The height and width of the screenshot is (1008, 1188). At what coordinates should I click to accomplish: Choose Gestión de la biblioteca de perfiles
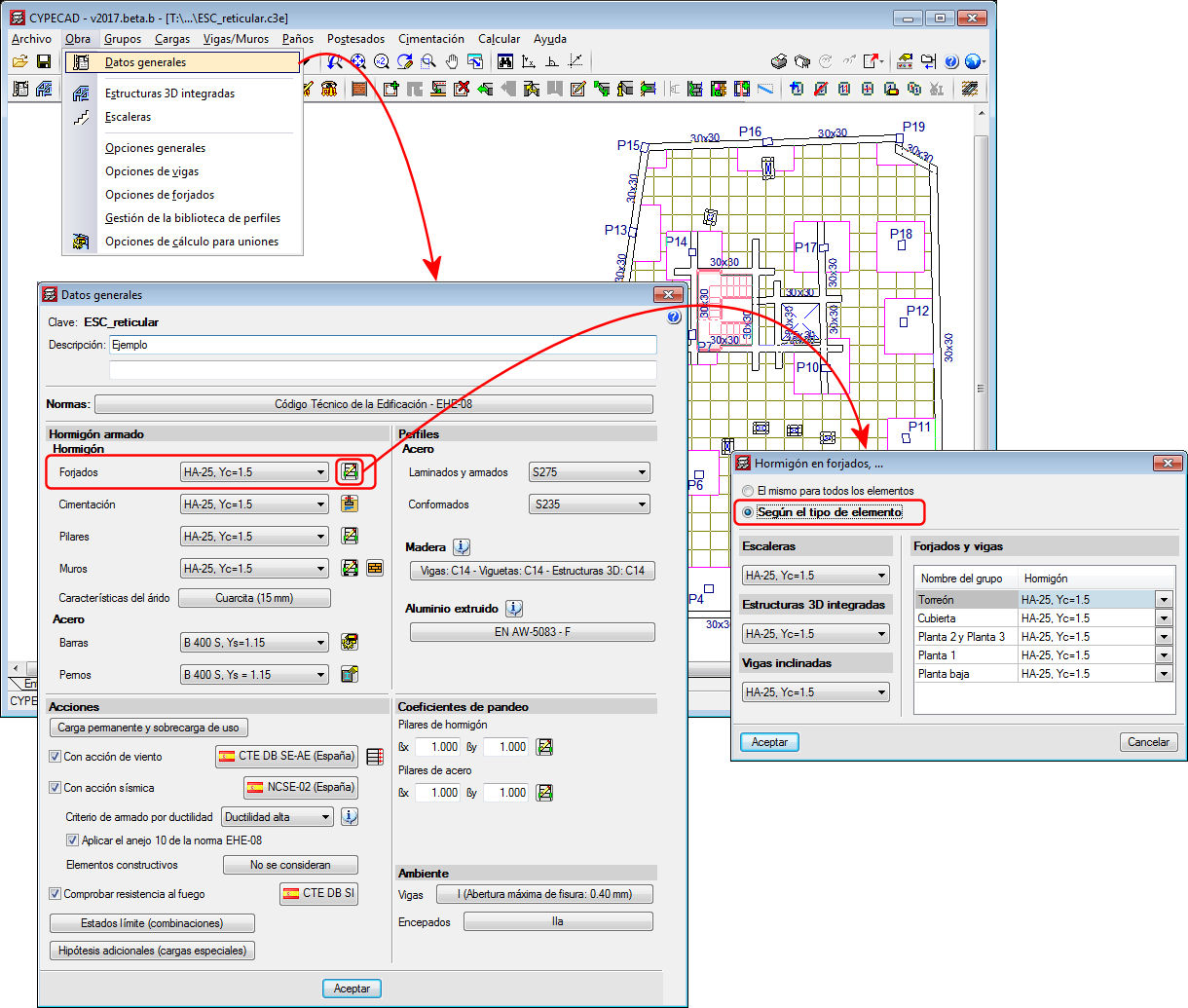click(x=193, y=218)
